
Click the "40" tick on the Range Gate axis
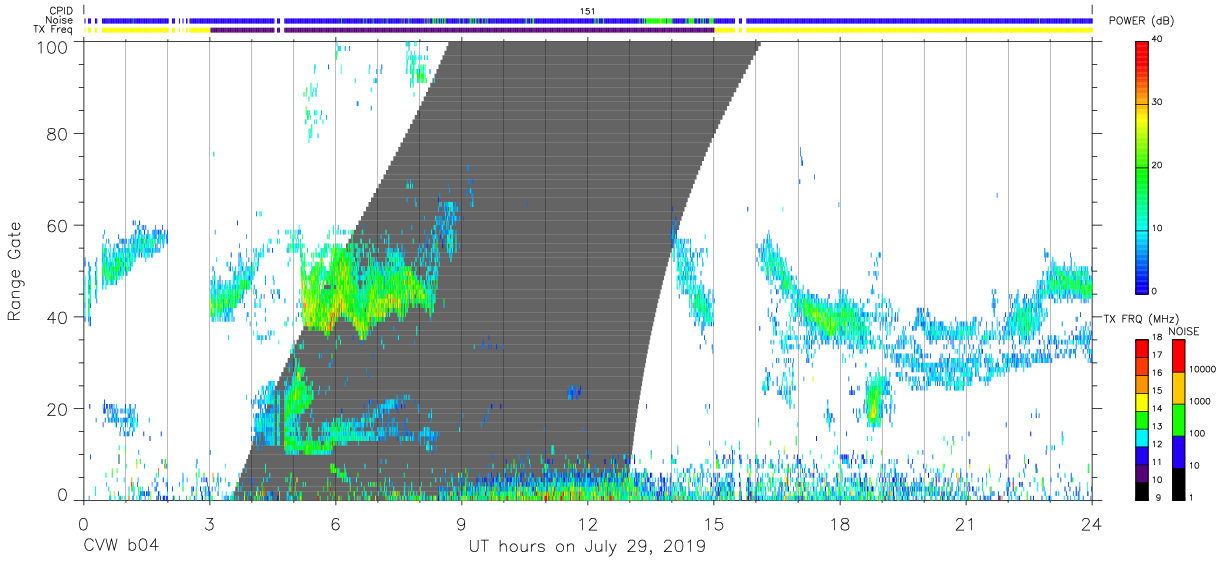[58, 318]
